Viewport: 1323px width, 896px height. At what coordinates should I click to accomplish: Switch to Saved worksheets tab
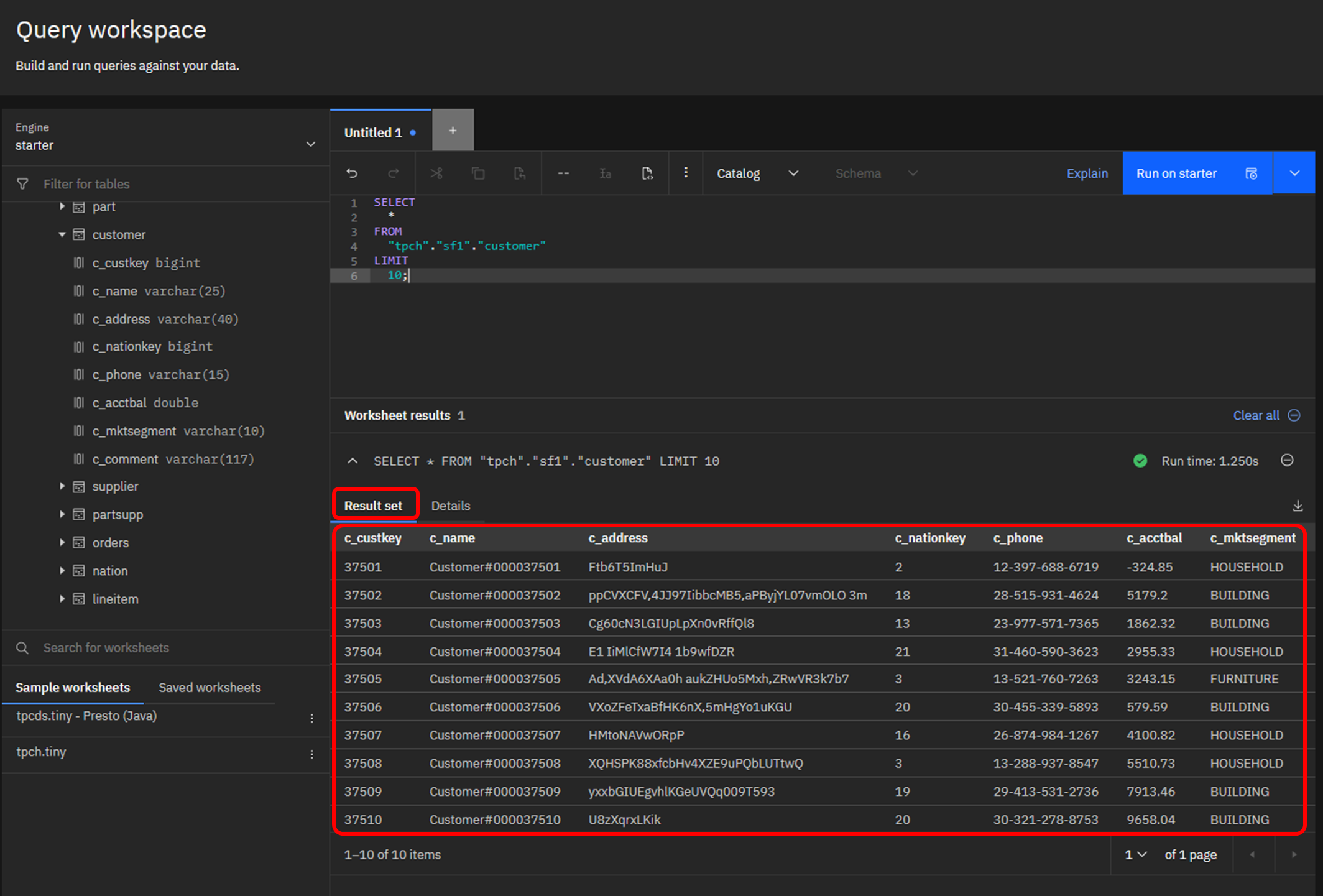pos(210,688)
